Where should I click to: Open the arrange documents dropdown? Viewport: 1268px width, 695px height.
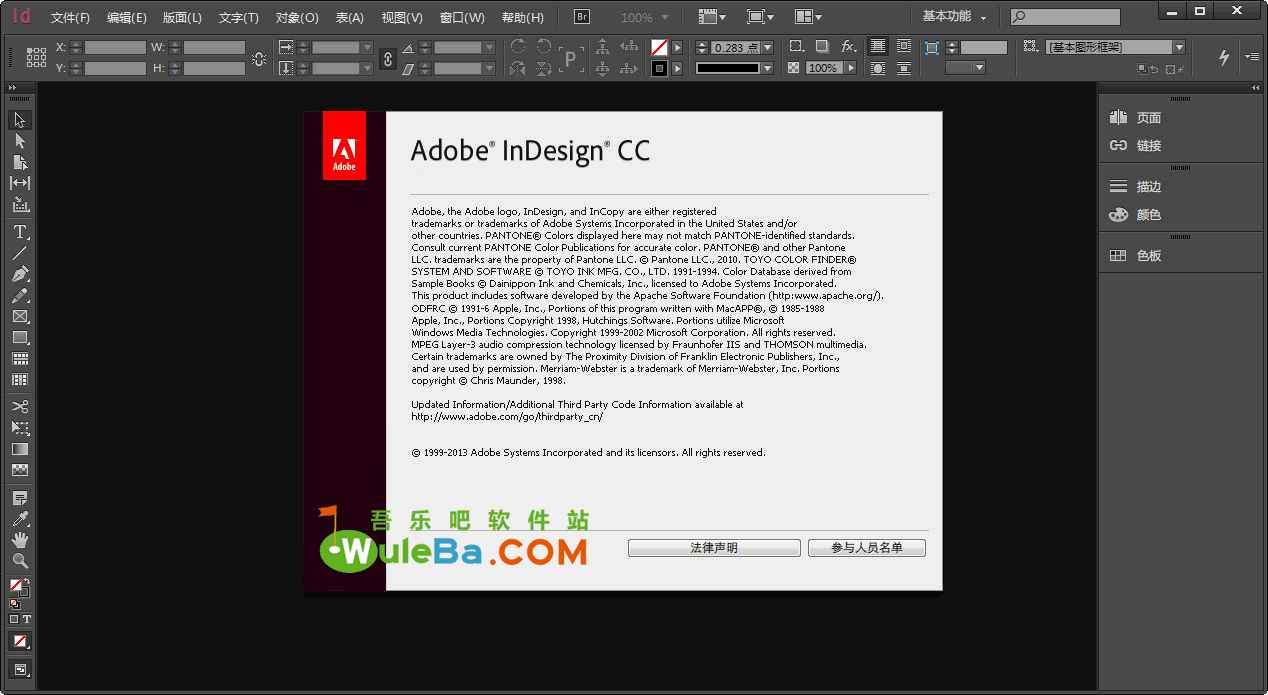coord(809,17)
